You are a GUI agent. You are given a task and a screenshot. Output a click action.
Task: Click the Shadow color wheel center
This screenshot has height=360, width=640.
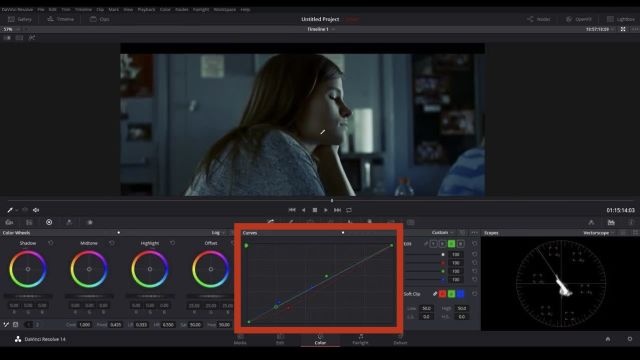point(28,269)
